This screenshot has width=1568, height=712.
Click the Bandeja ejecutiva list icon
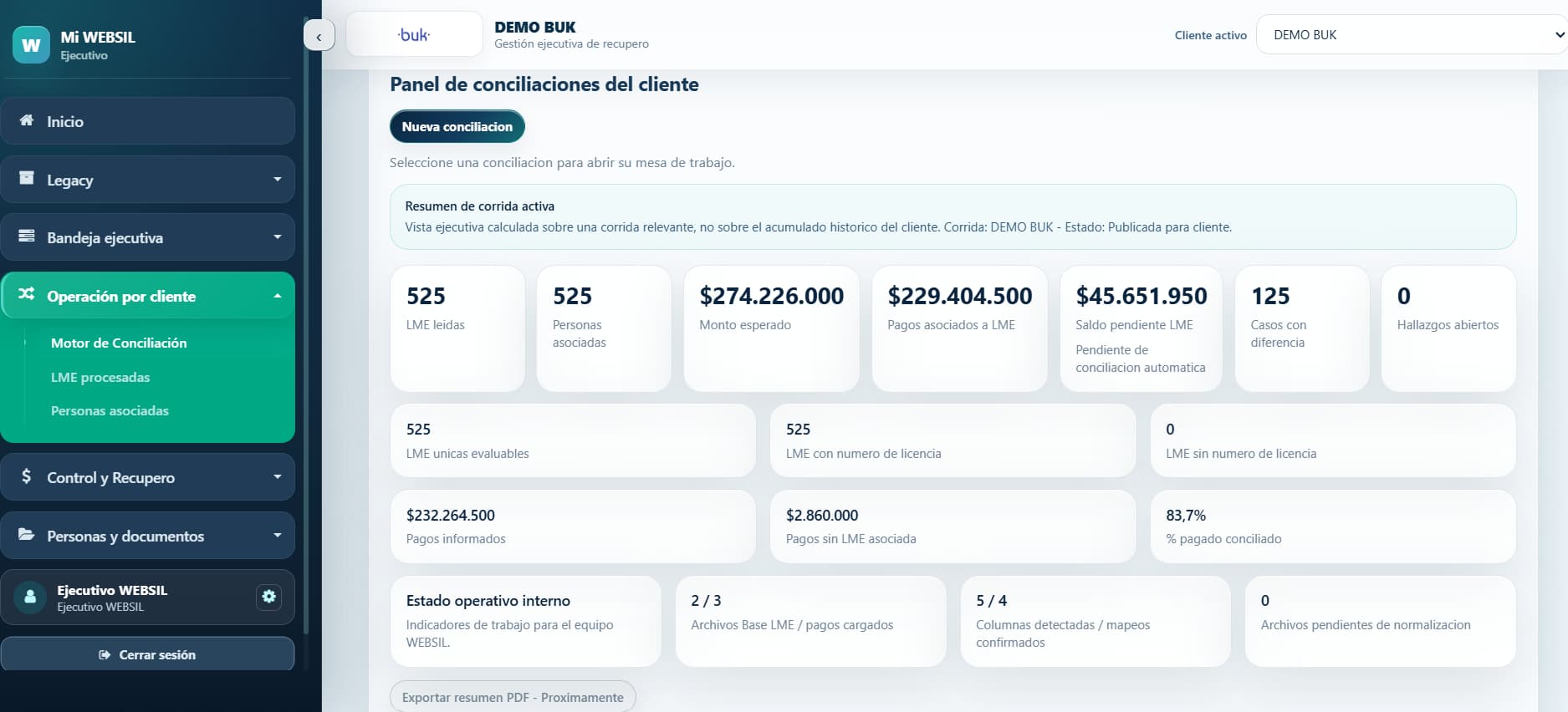(x=27, y=236)
